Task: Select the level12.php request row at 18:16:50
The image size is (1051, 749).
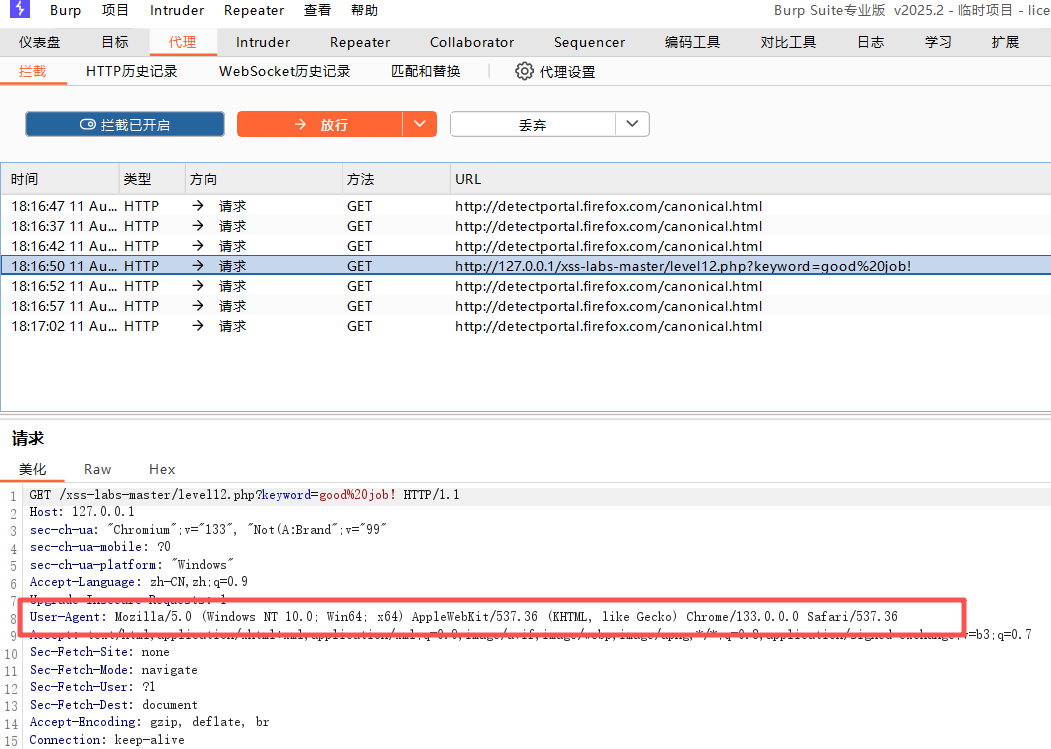Action: [526, 266]
